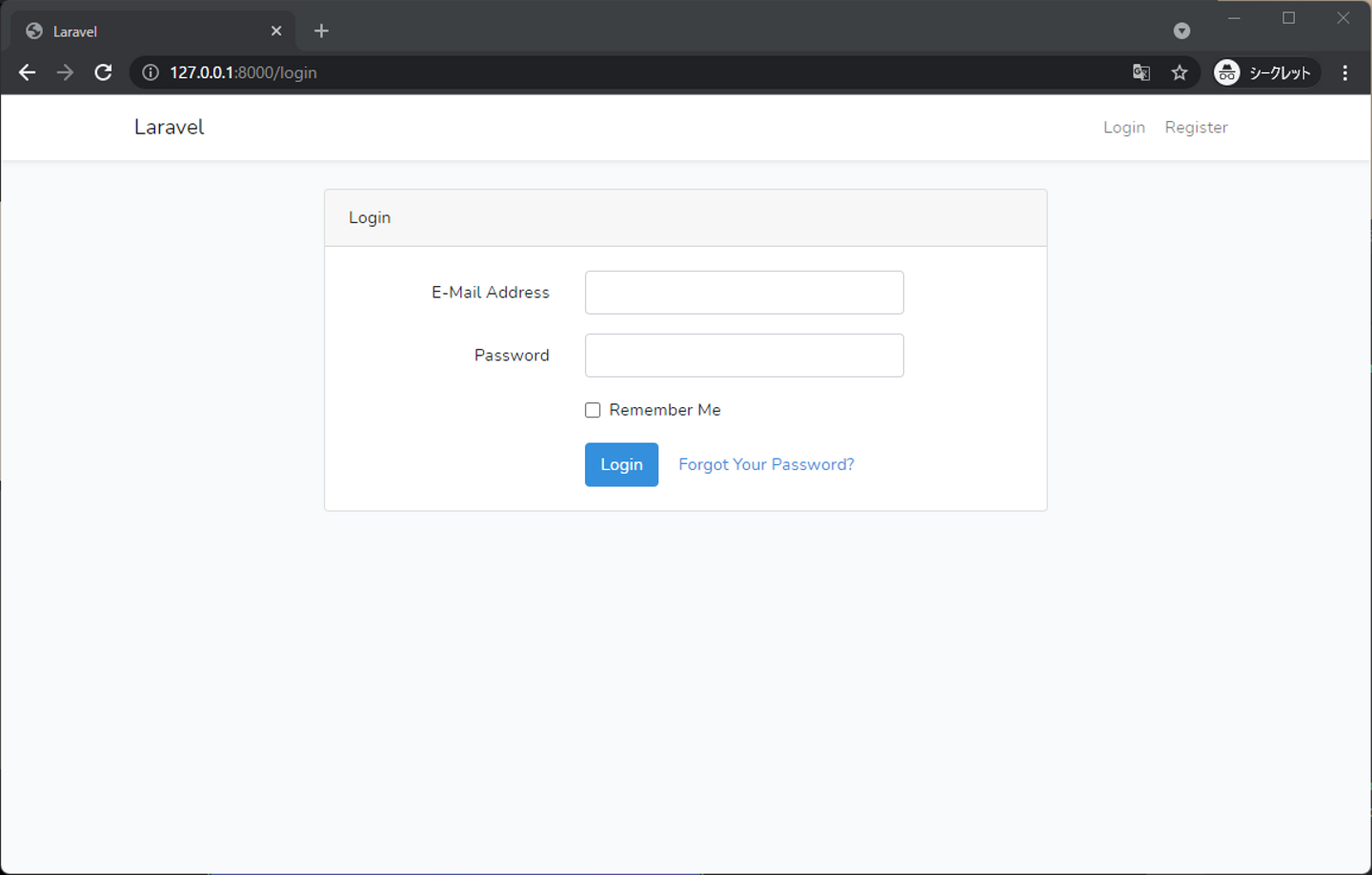
Task: Open the Login link in navbar
Action: point(1124,128)
